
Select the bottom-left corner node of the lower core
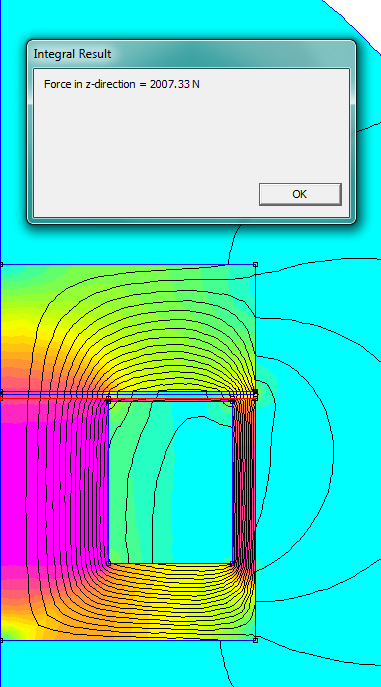(1, 640)
